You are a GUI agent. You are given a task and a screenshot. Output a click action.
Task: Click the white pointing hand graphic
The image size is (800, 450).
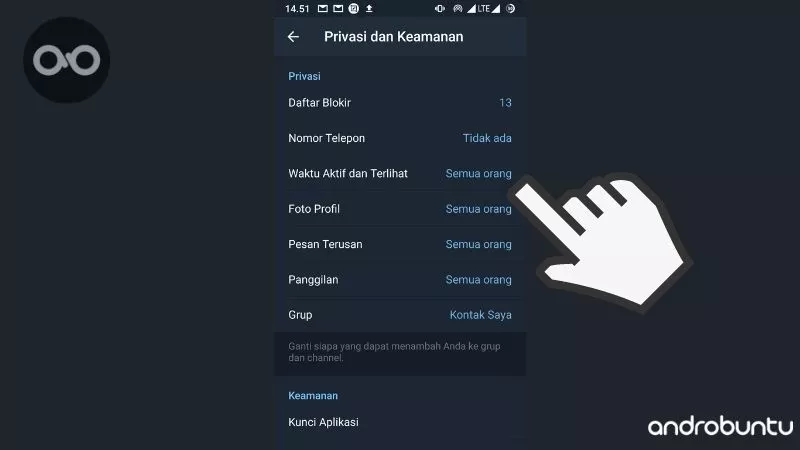(602, 240)
